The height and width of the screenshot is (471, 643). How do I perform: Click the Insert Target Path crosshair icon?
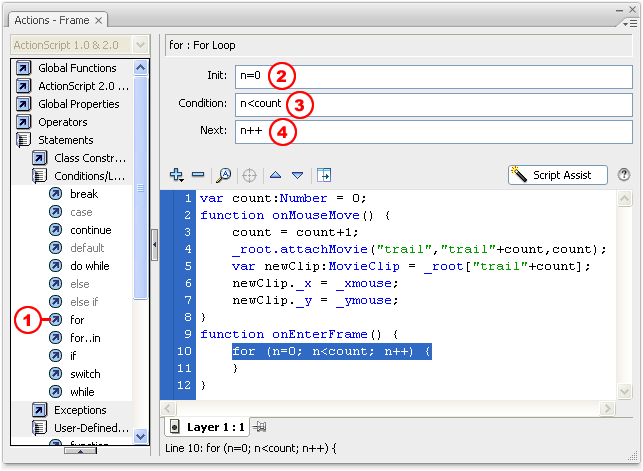click(x=250, y=174)
